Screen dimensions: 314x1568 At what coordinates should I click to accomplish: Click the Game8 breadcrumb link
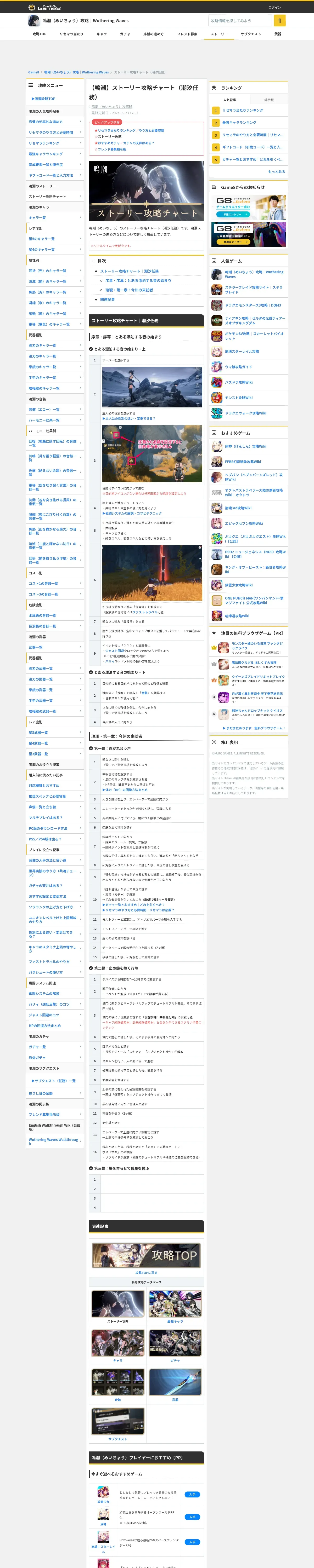33,72
